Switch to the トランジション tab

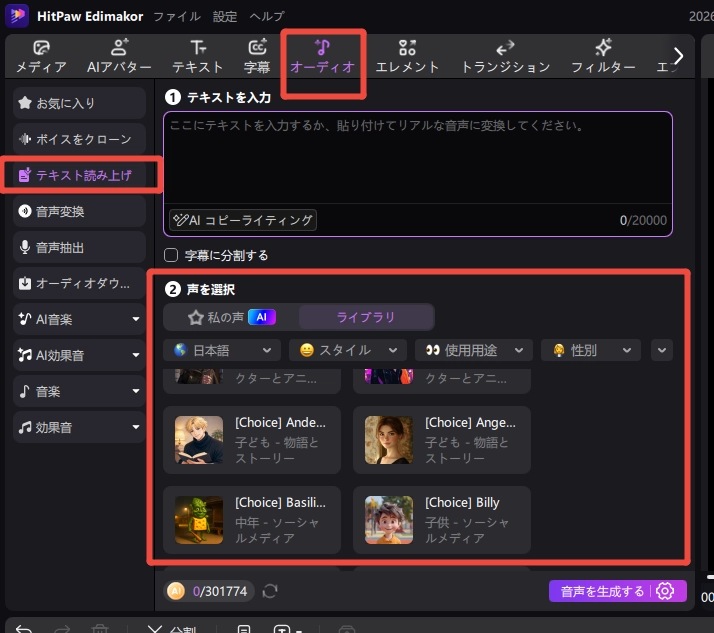[505, 57]
